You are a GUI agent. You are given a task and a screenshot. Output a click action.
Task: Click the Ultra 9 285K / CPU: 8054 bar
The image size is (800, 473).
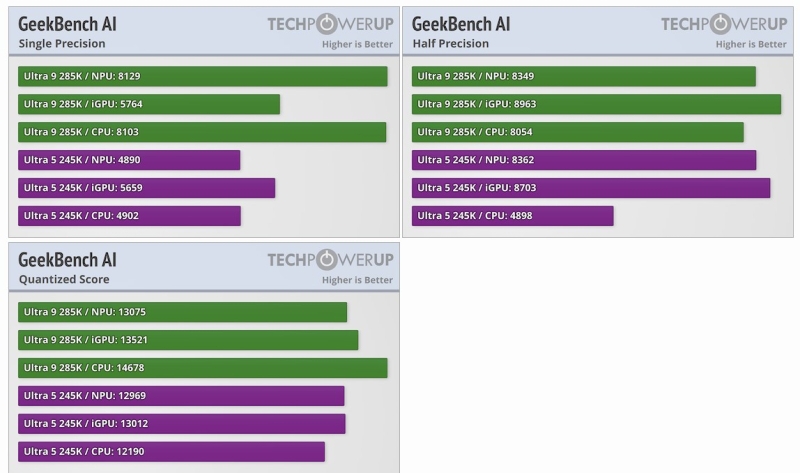click(x=578, y=132)
